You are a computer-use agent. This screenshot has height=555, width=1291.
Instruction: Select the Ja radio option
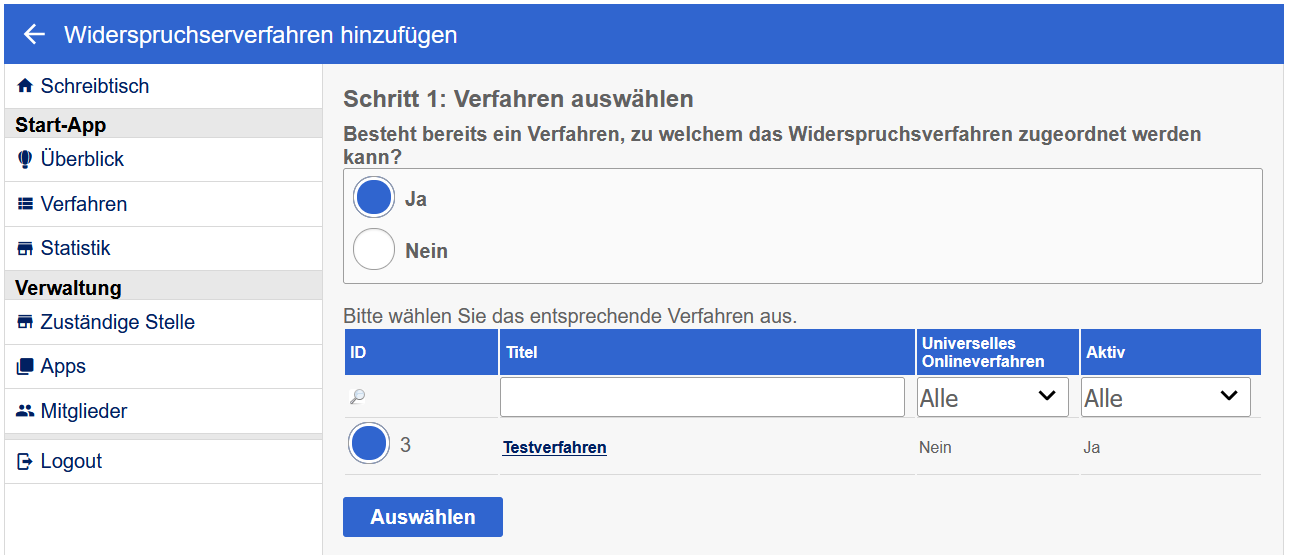point(374,198)
